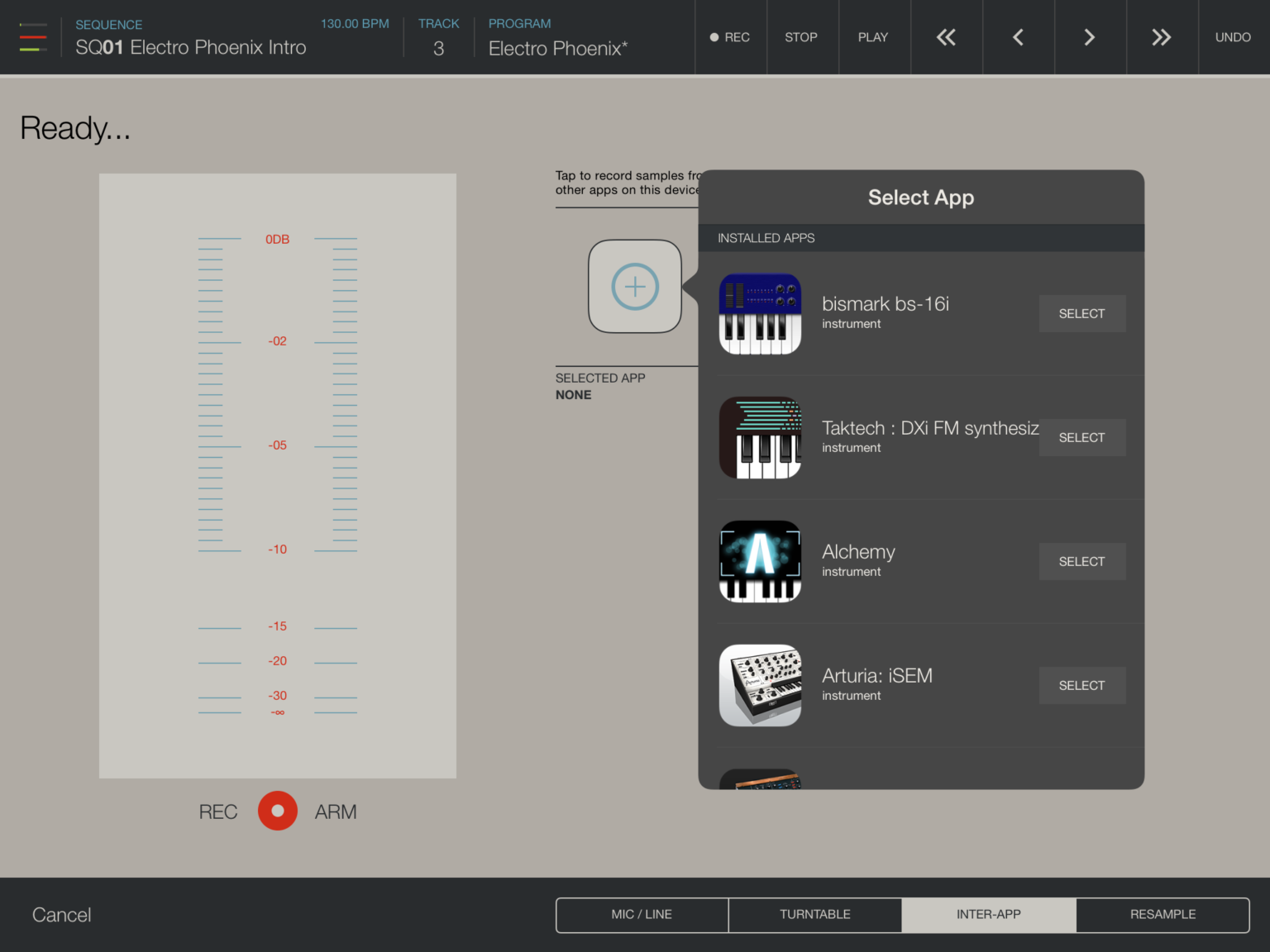Tap the plus icon to add app

tap(635, 287)
